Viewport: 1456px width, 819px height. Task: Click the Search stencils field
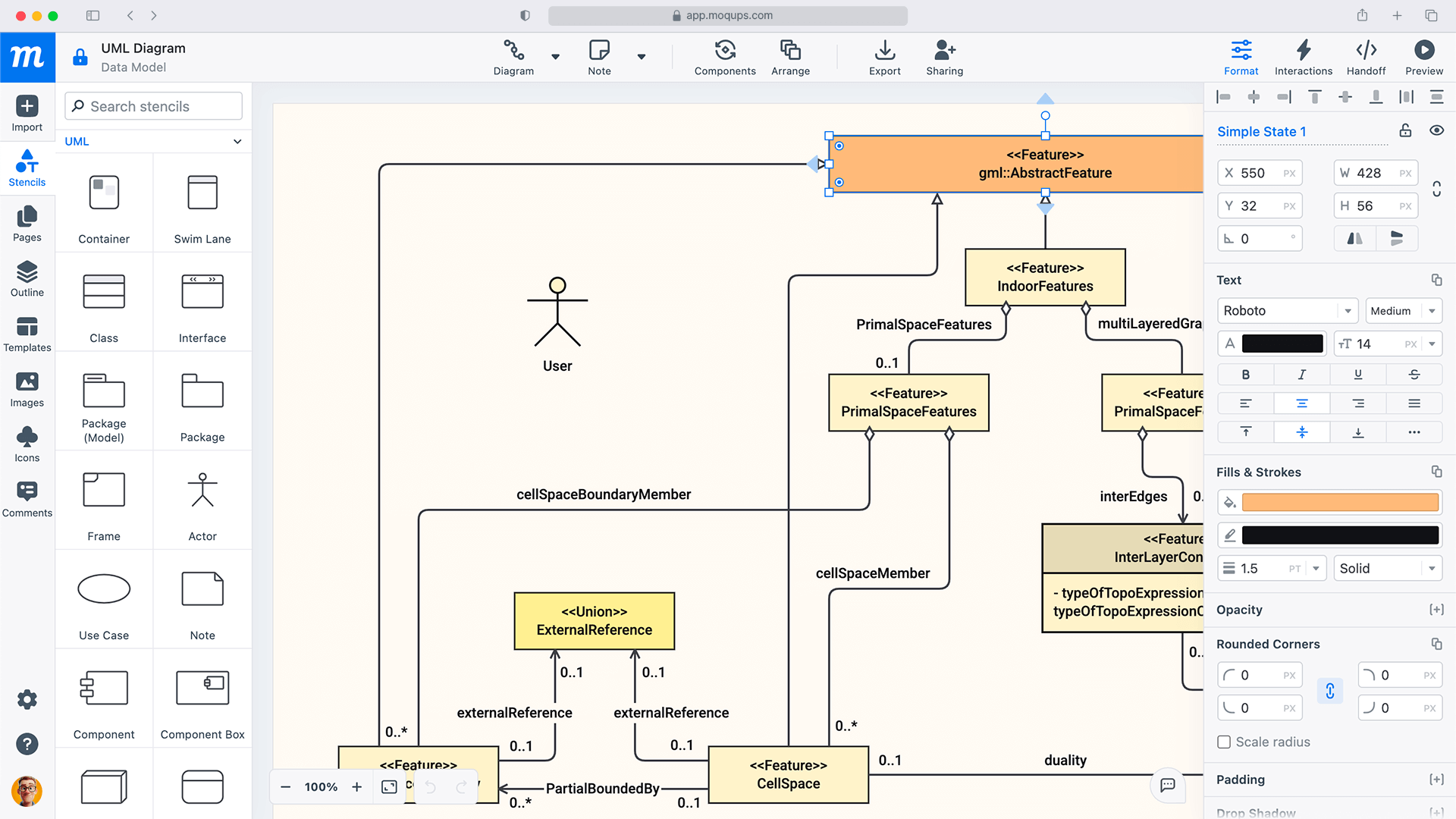click(x=154, y=106)
